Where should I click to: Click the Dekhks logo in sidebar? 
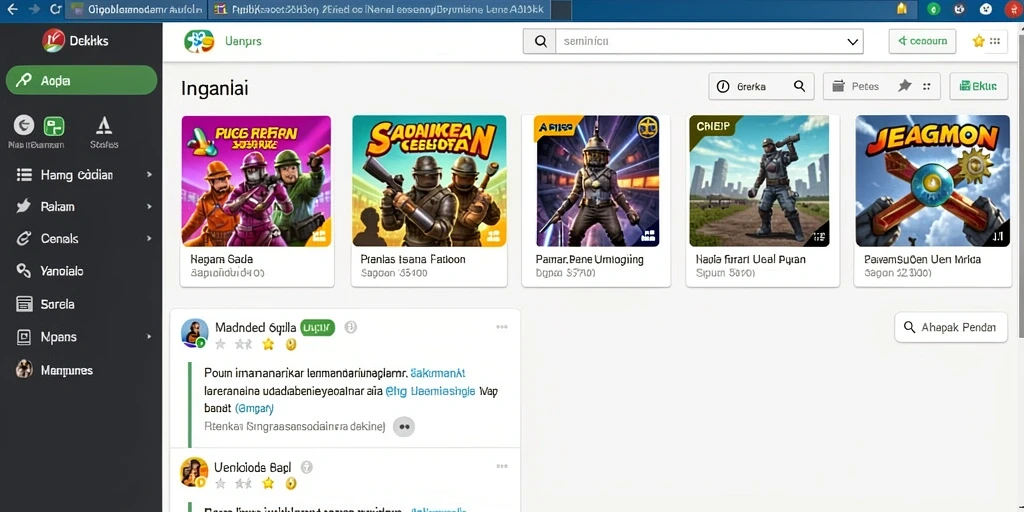[x=54, y=40]
